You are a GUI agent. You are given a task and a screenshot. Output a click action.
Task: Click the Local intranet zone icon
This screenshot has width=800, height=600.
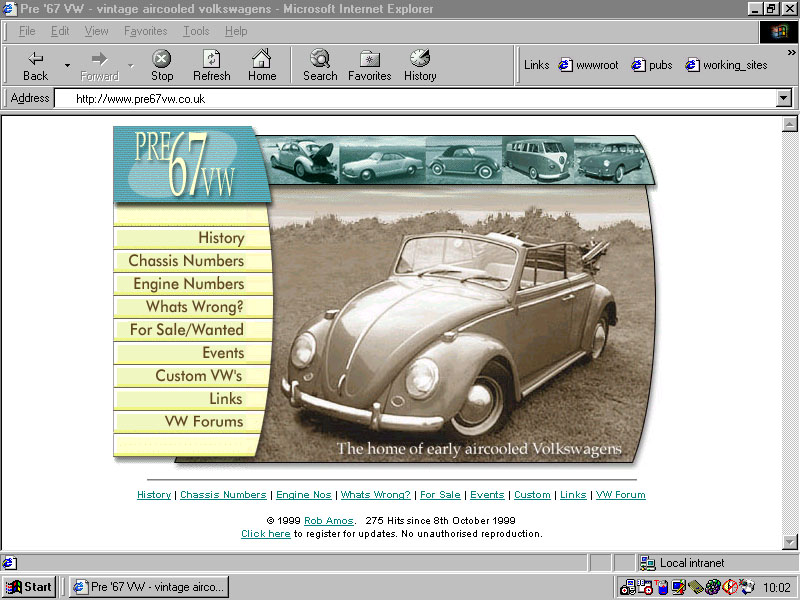point(647,563)
